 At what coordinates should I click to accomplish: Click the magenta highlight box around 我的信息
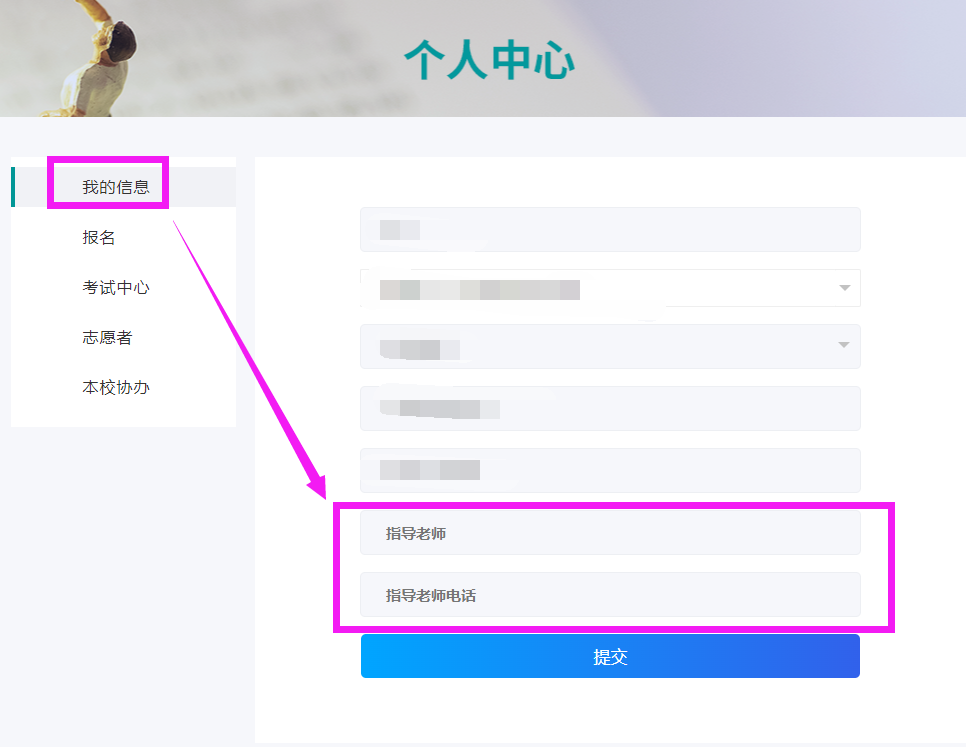[108, 182]
